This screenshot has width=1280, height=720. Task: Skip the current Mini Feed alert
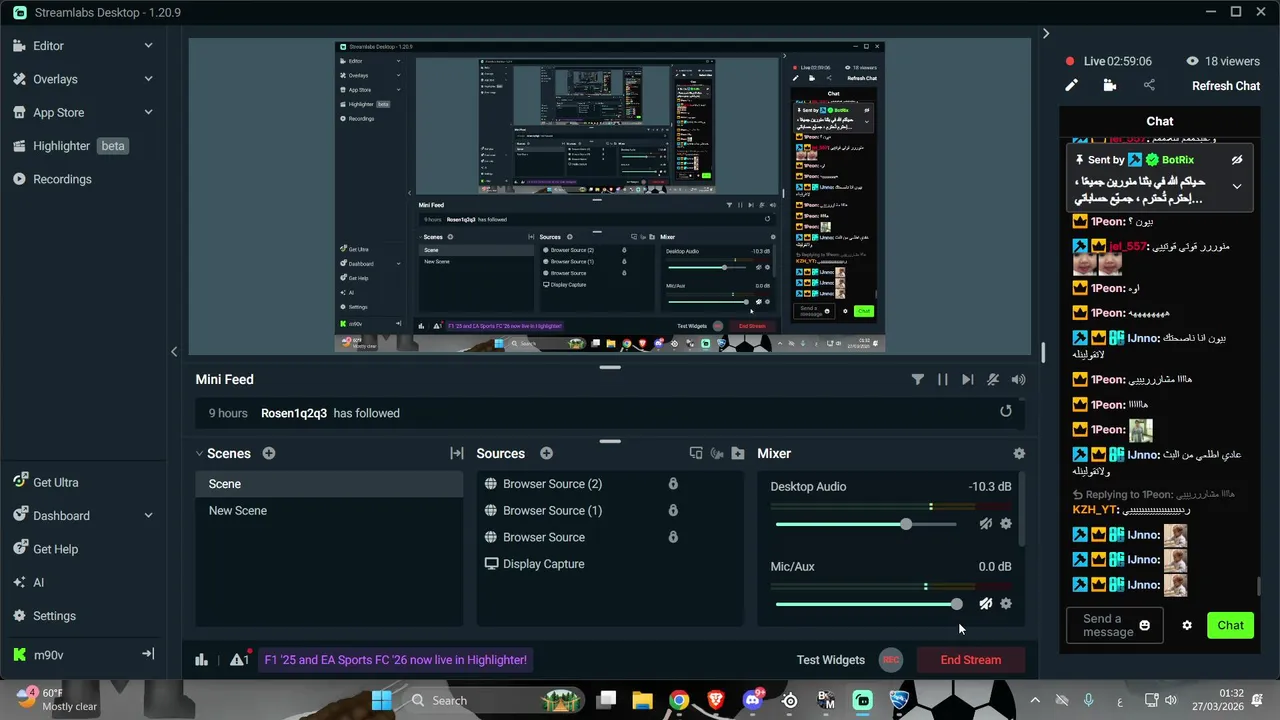click(967, 379)
